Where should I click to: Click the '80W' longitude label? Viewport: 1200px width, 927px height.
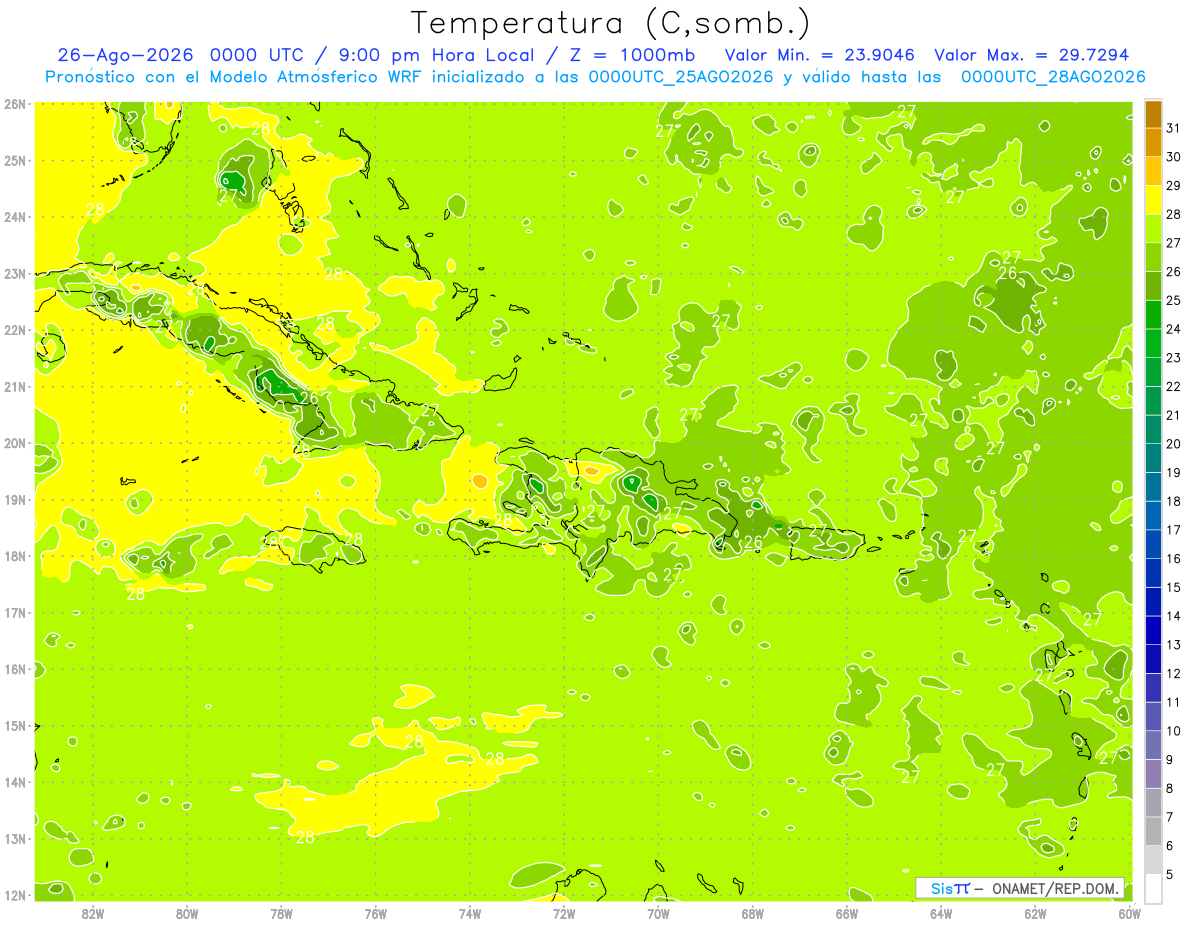[186, 913]
